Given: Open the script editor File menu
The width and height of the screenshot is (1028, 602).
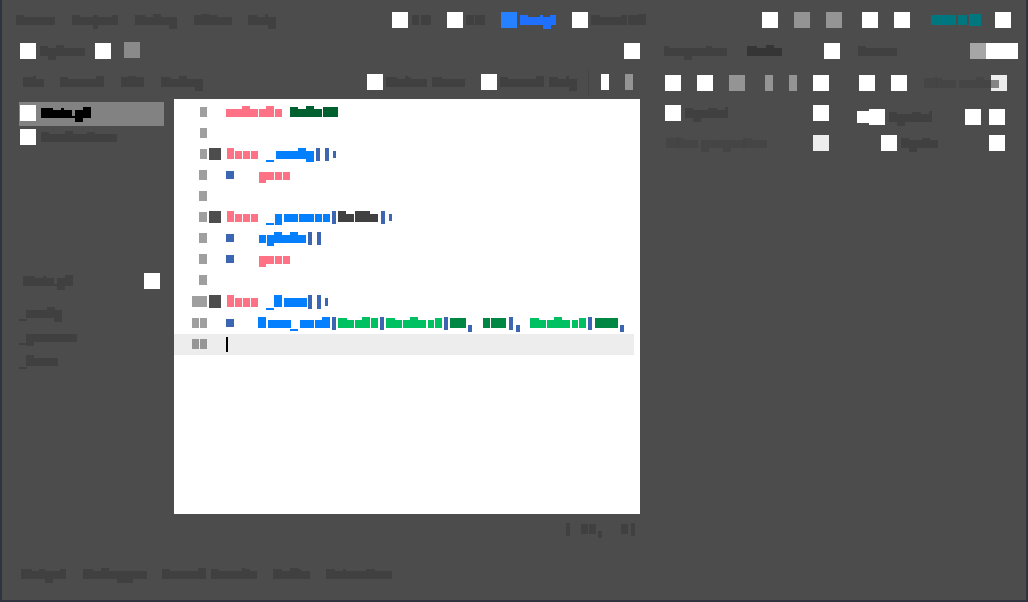Looking at the screenshot, I should point(33,82).
